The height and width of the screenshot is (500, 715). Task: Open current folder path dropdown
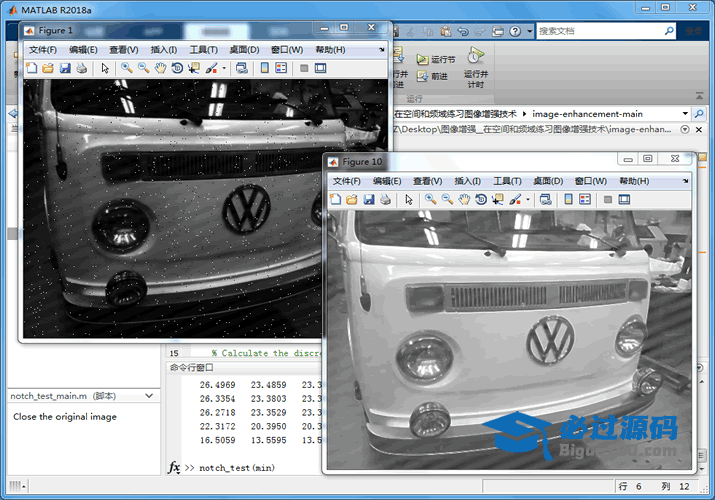coord(686,113)
